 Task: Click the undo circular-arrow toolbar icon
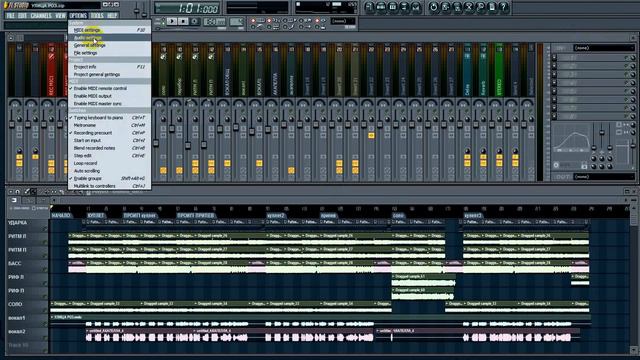(433, 7)
